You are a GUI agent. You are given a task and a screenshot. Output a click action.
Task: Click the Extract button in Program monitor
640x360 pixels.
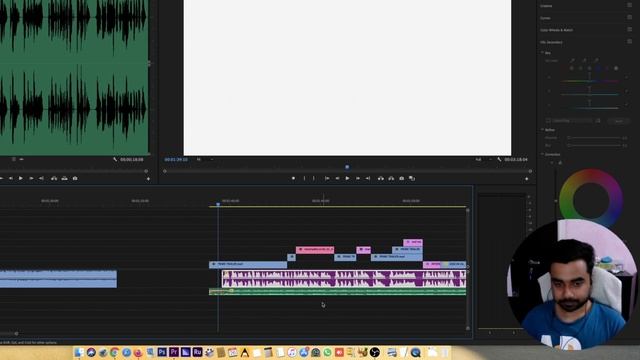[x=391, y=178]
